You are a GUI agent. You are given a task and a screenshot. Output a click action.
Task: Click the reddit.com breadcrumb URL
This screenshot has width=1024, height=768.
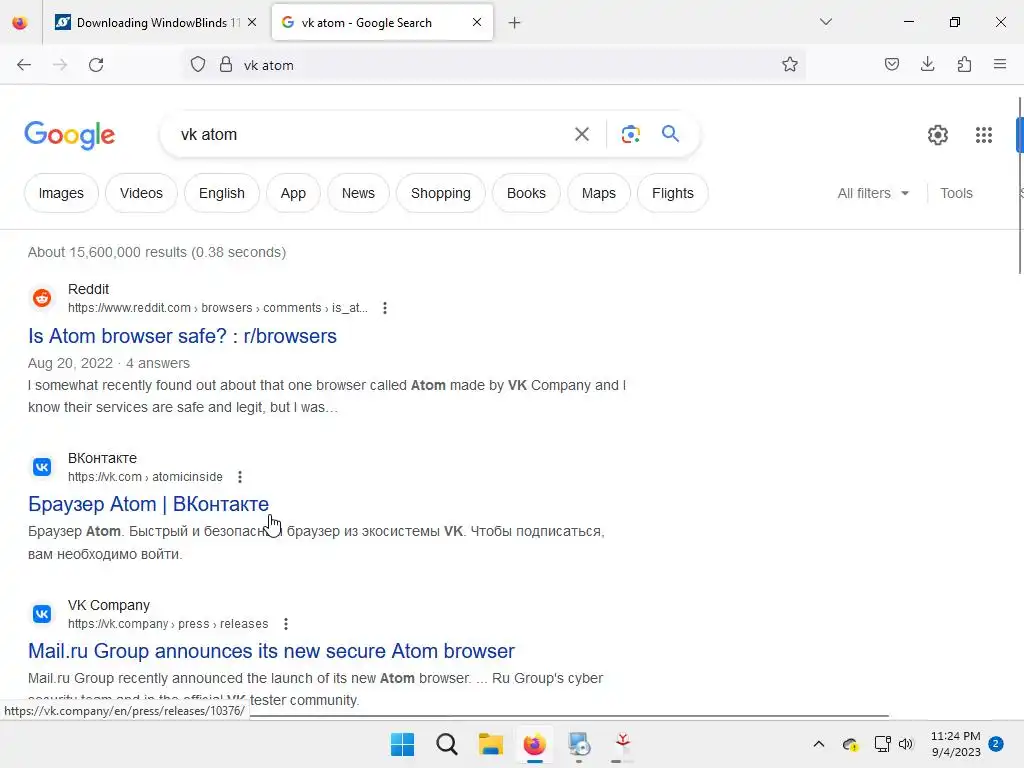tap(217, 308)
